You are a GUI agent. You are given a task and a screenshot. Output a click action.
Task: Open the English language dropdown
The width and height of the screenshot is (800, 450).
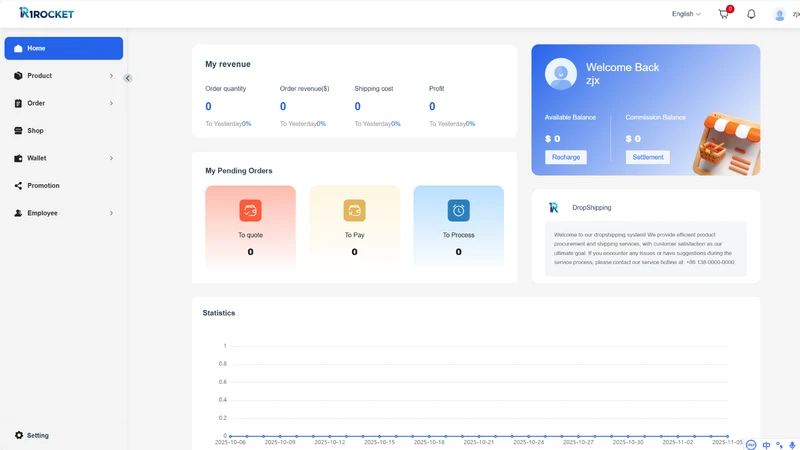tap(686, 14)
